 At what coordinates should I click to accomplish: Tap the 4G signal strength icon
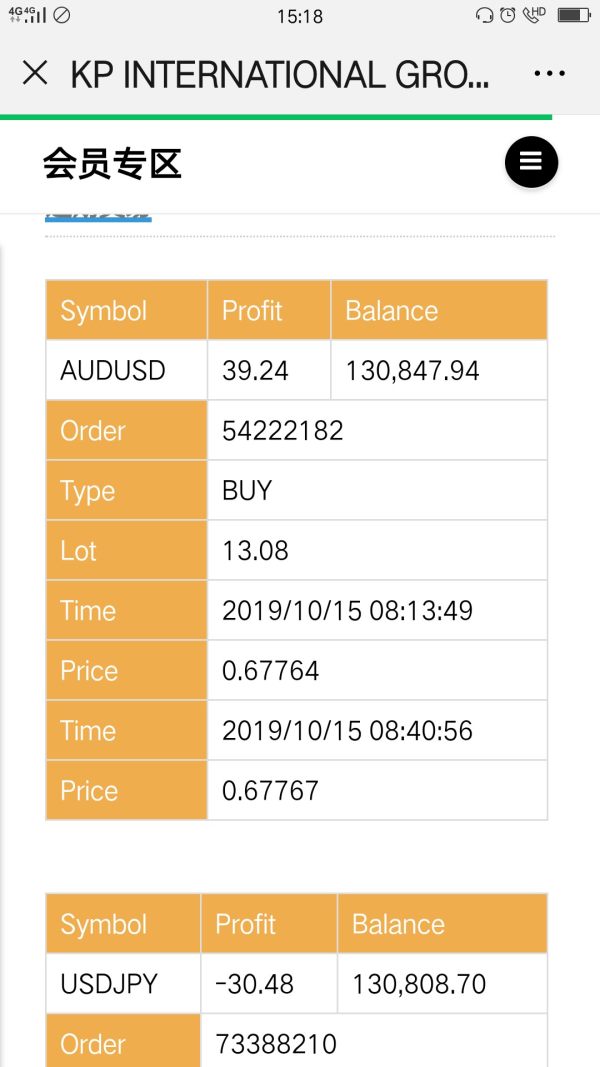(x=27, y=14)
